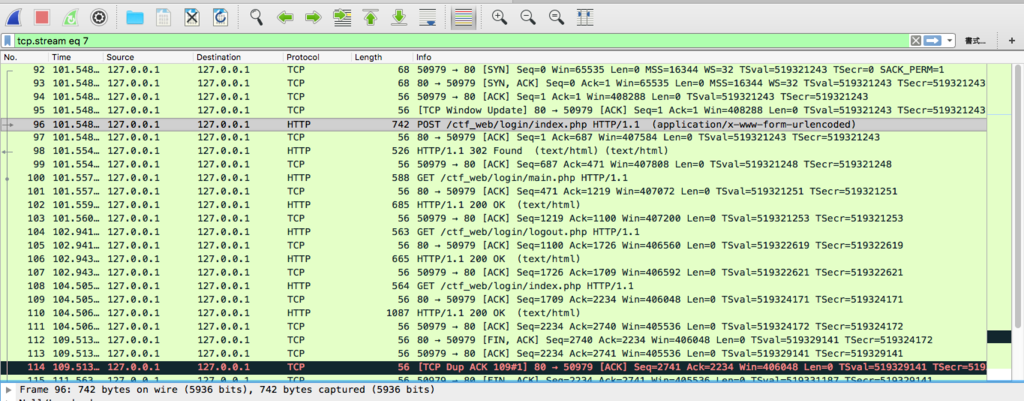Open display filter bookmarks icon
Viewport: 1024px width, 401px height.
coord(7,40)
